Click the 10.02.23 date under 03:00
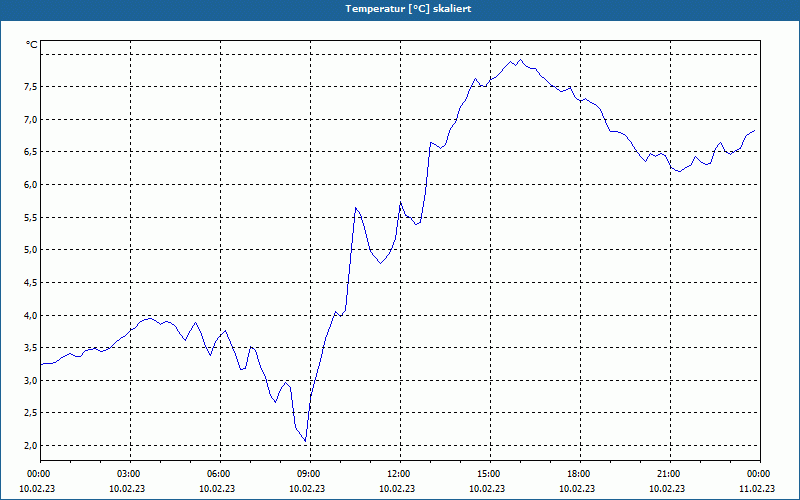Screen dimensions: 800x500 pyautogui.click(x=127, y=488)
